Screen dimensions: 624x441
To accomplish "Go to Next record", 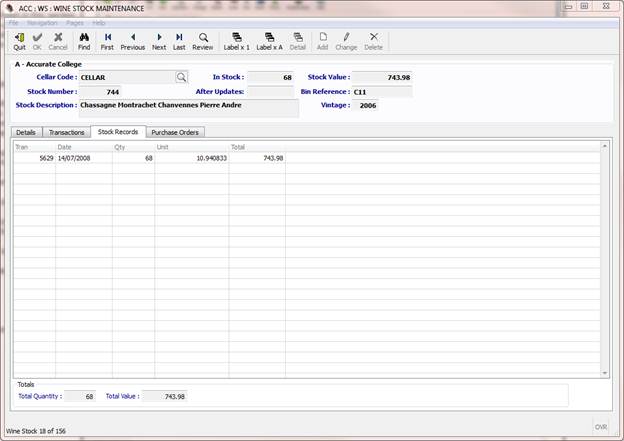I will click(x=159, y=40).
